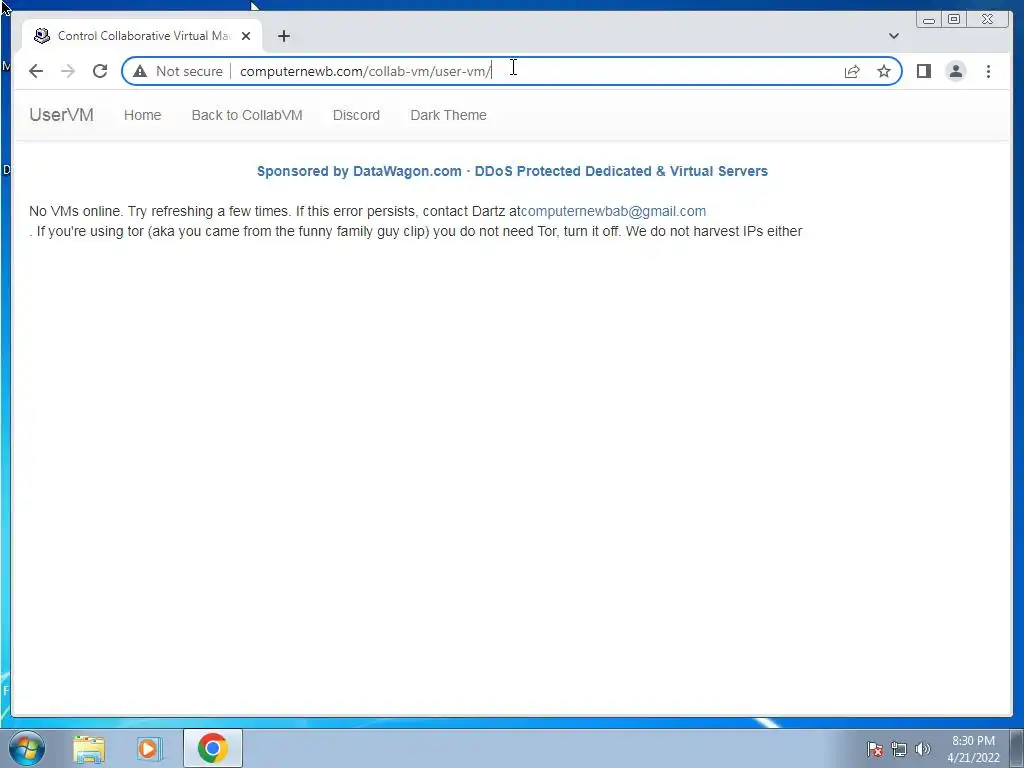Open the Chrome side panel icon
This screenshot has height=768, width=1024.
click(x=923, y=71)
